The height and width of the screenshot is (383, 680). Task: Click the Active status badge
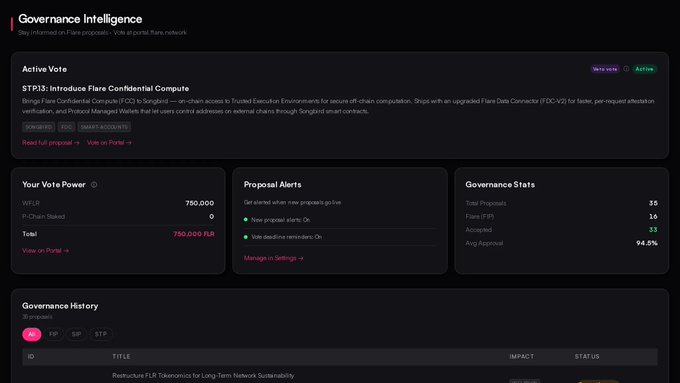pos(644,69)
